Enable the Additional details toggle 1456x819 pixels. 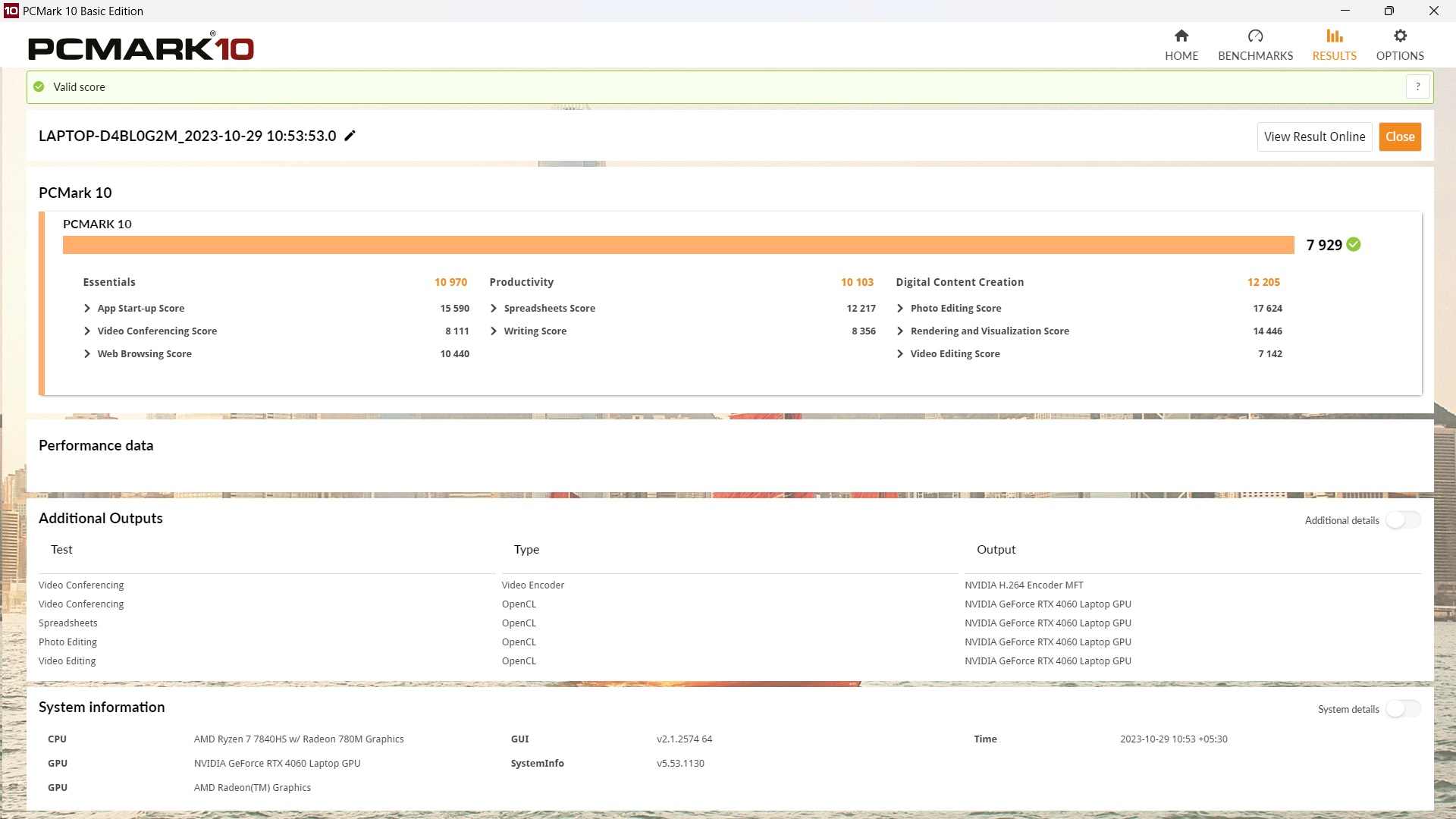point(1402,520)
